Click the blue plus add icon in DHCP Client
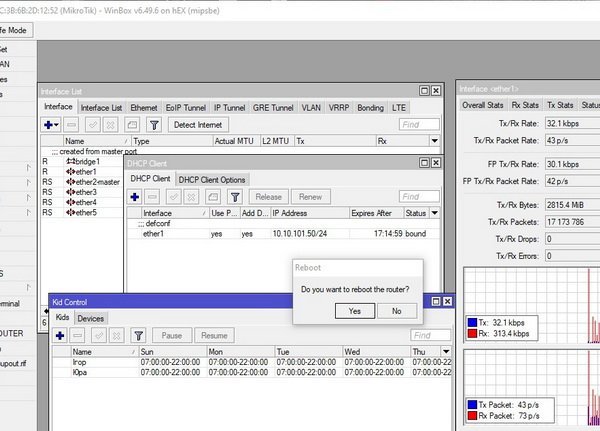Image resolution: width=600 pixels, height=431 pixels. pos(134,197)
